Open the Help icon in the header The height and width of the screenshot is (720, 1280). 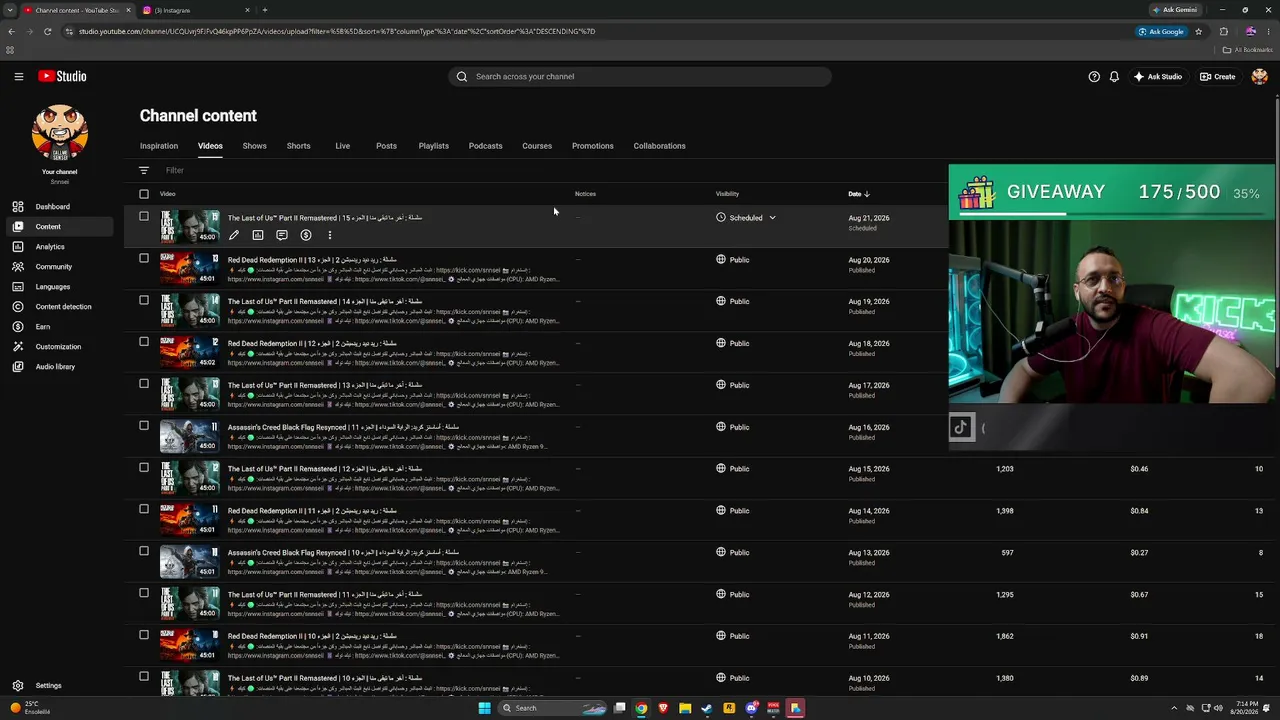coord(1094,76)
